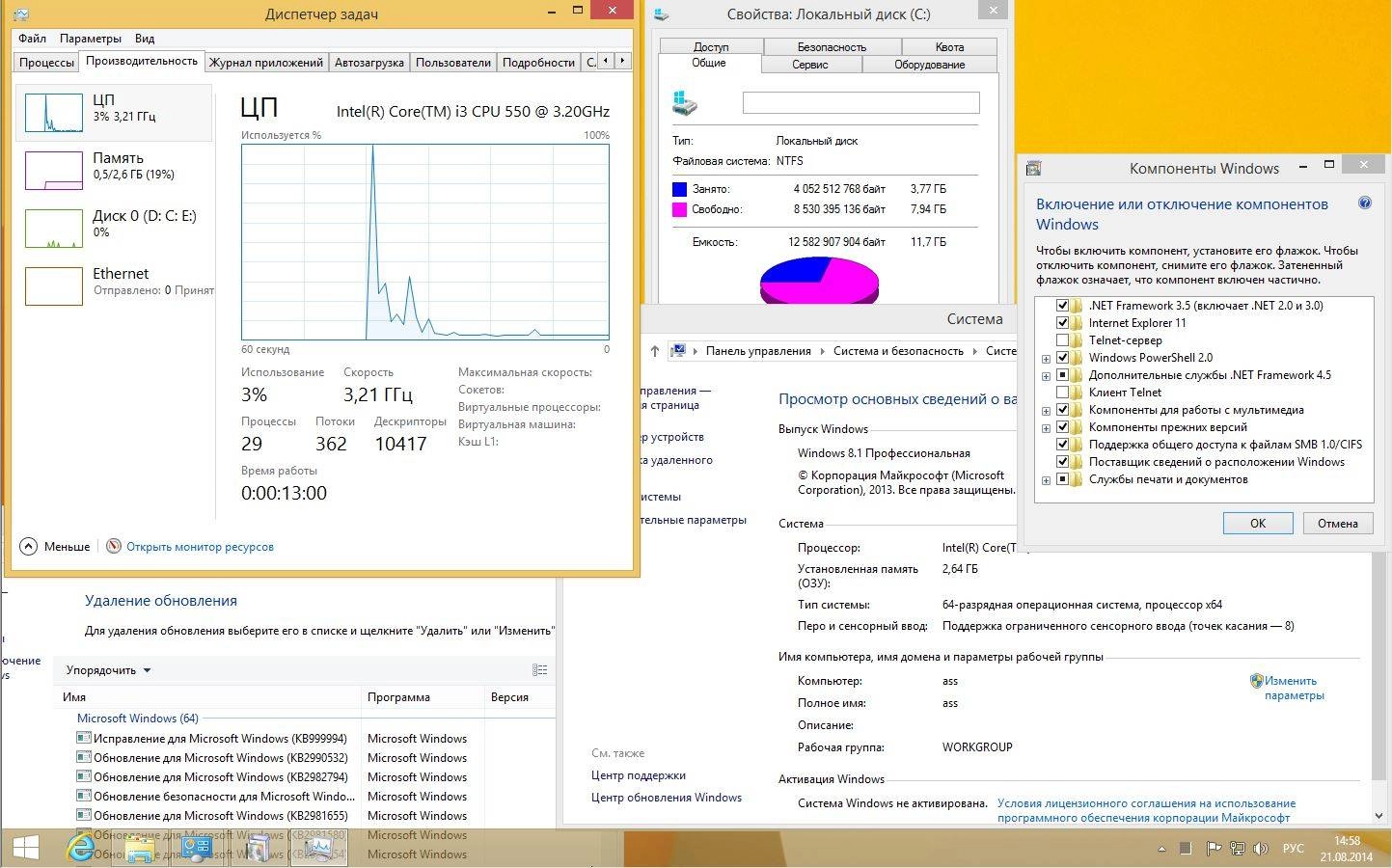The width and height of the screenshot is (1392, 868).
Task: Open Параметры menu in Task Manager
Action: [x=91, y=39]
